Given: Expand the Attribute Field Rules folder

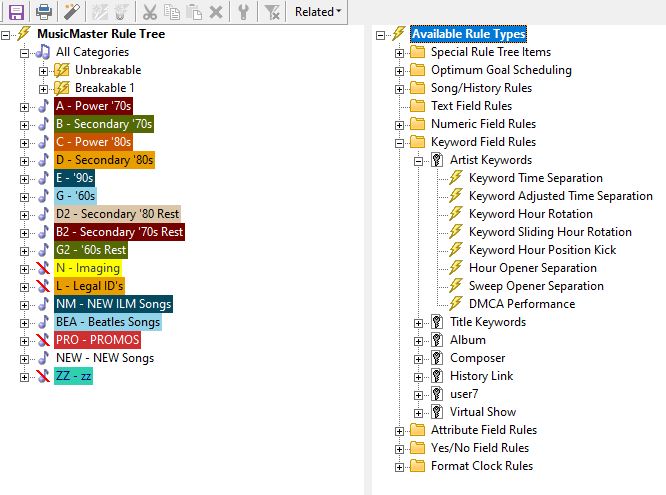Looking at the screenshot, I should 399,431.
